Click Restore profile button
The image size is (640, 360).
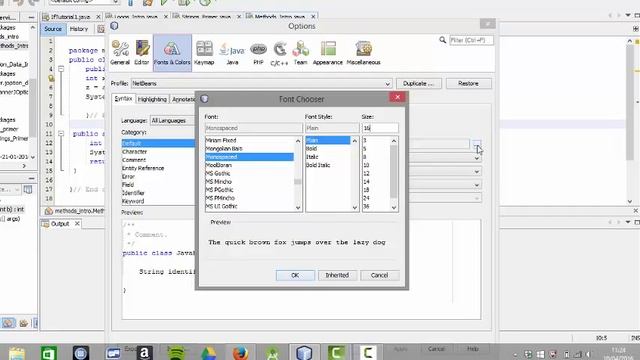(468, 84)
